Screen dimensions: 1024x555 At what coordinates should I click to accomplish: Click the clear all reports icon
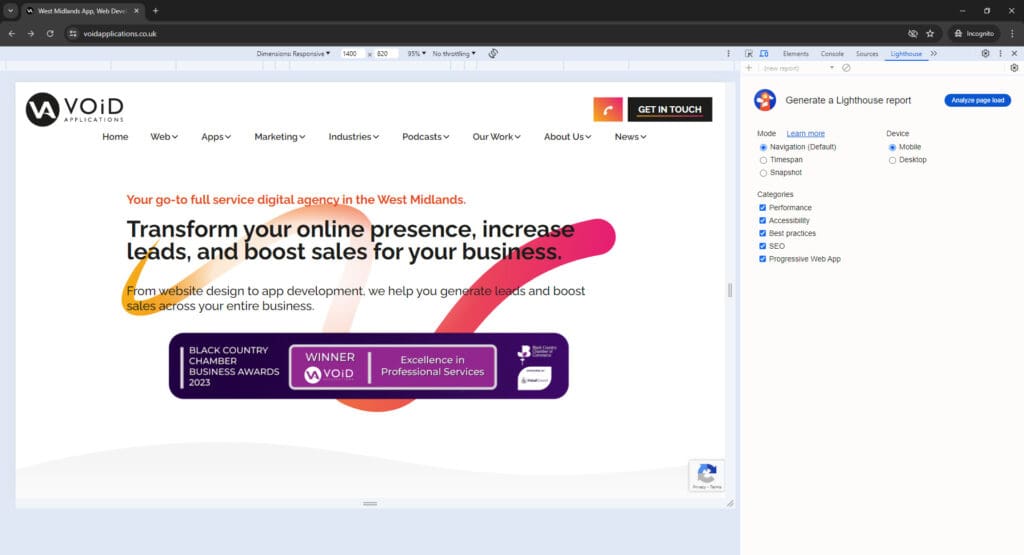(x=846, y=68)
